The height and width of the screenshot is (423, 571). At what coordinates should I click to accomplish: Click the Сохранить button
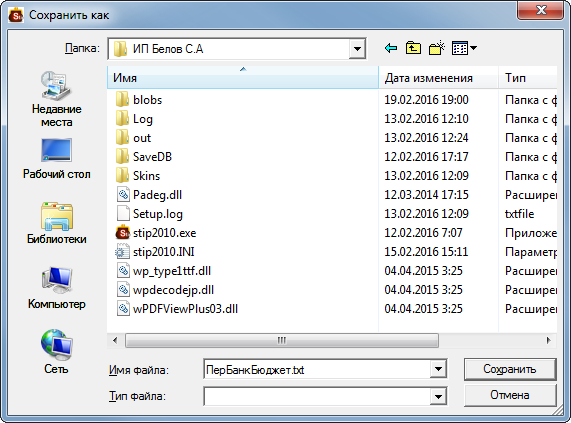510,369
